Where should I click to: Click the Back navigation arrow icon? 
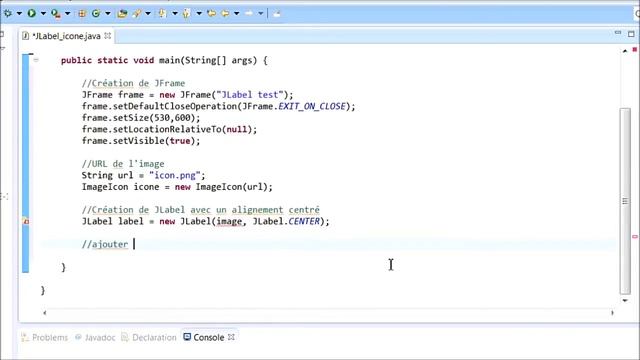click(x=225, y=13)
